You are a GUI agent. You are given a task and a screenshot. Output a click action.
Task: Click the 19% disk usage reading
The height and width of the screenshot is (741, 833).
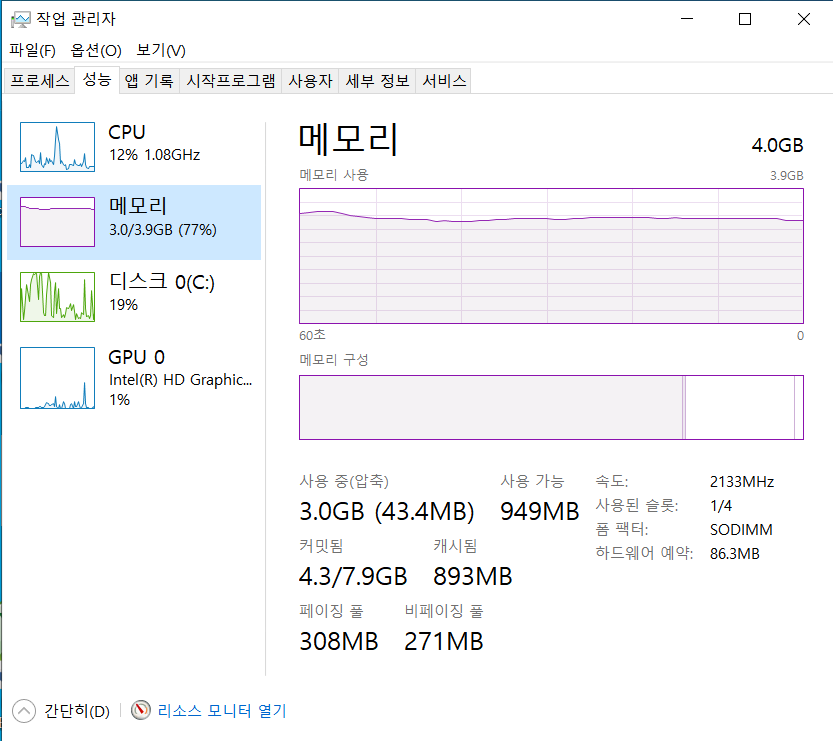click(x=123, y=305)
